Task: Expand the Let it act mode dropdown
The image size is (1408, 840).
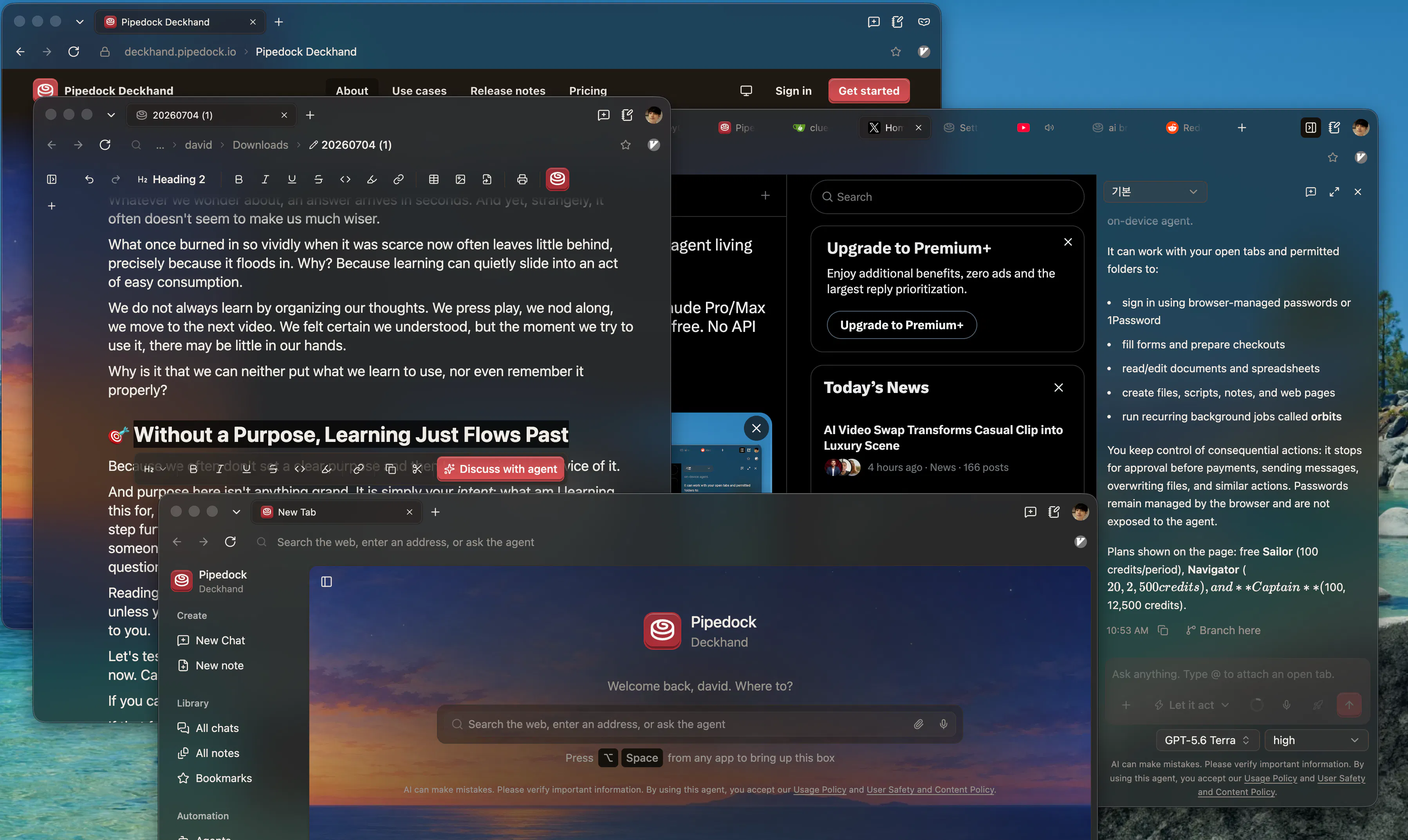Action: point(1192,705)
